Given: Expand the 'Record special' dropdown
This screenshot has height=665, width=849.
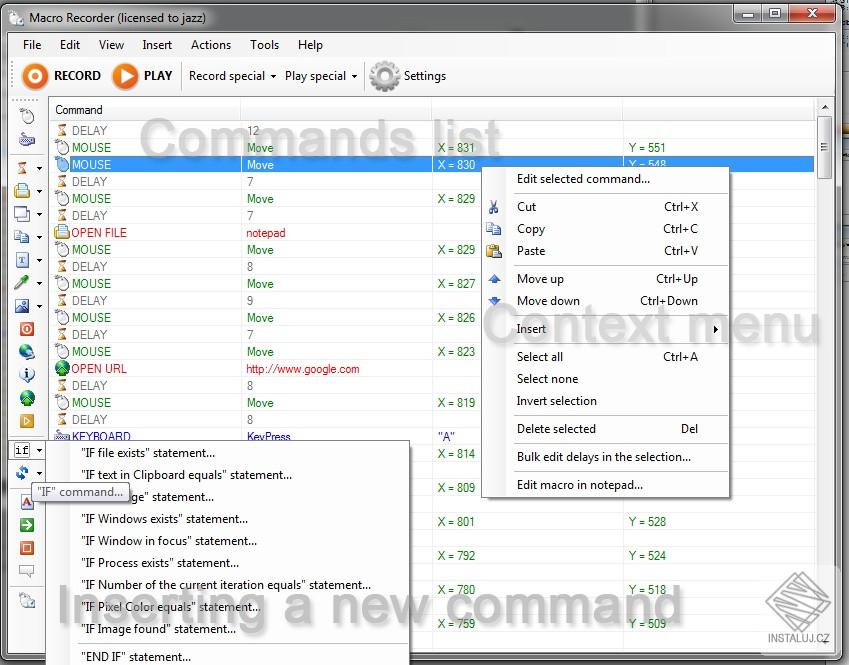Looking at the screenshot, I should [231, 76].
